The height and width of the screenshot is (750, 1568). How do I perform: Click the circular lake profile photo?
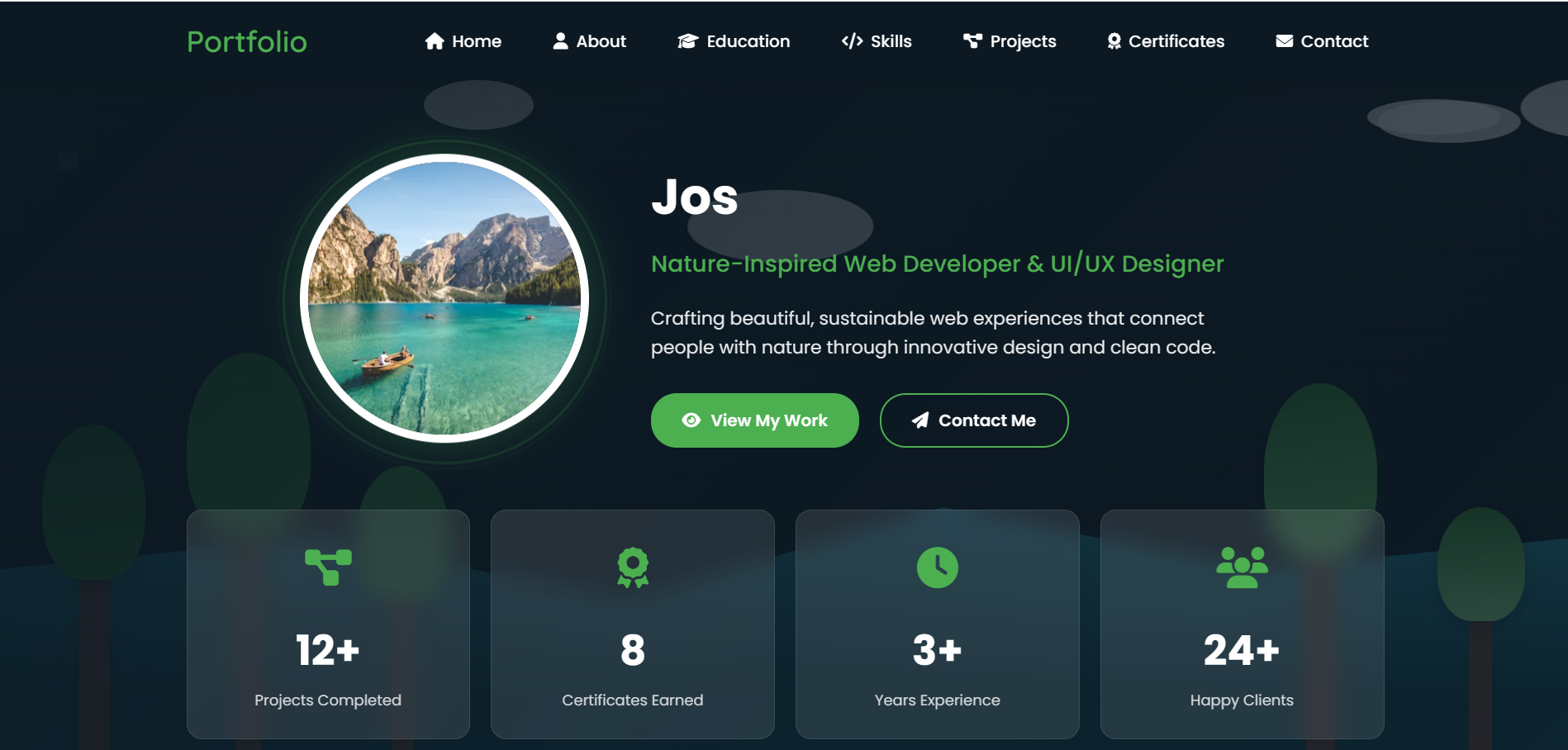[444, 298]
